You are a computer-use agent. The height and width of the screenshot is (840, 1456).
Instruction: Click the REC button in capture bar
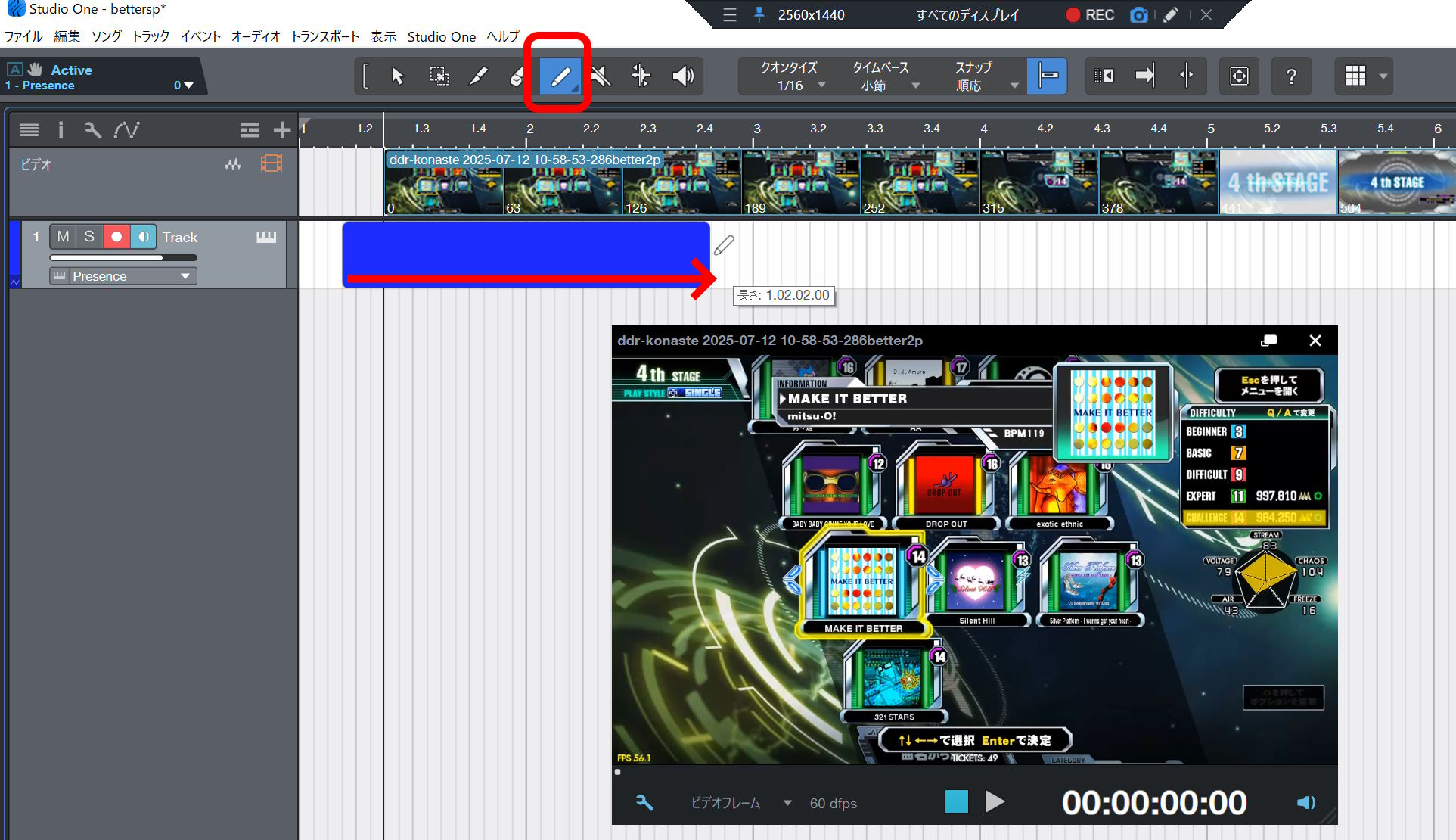(x=1090, y=15)
